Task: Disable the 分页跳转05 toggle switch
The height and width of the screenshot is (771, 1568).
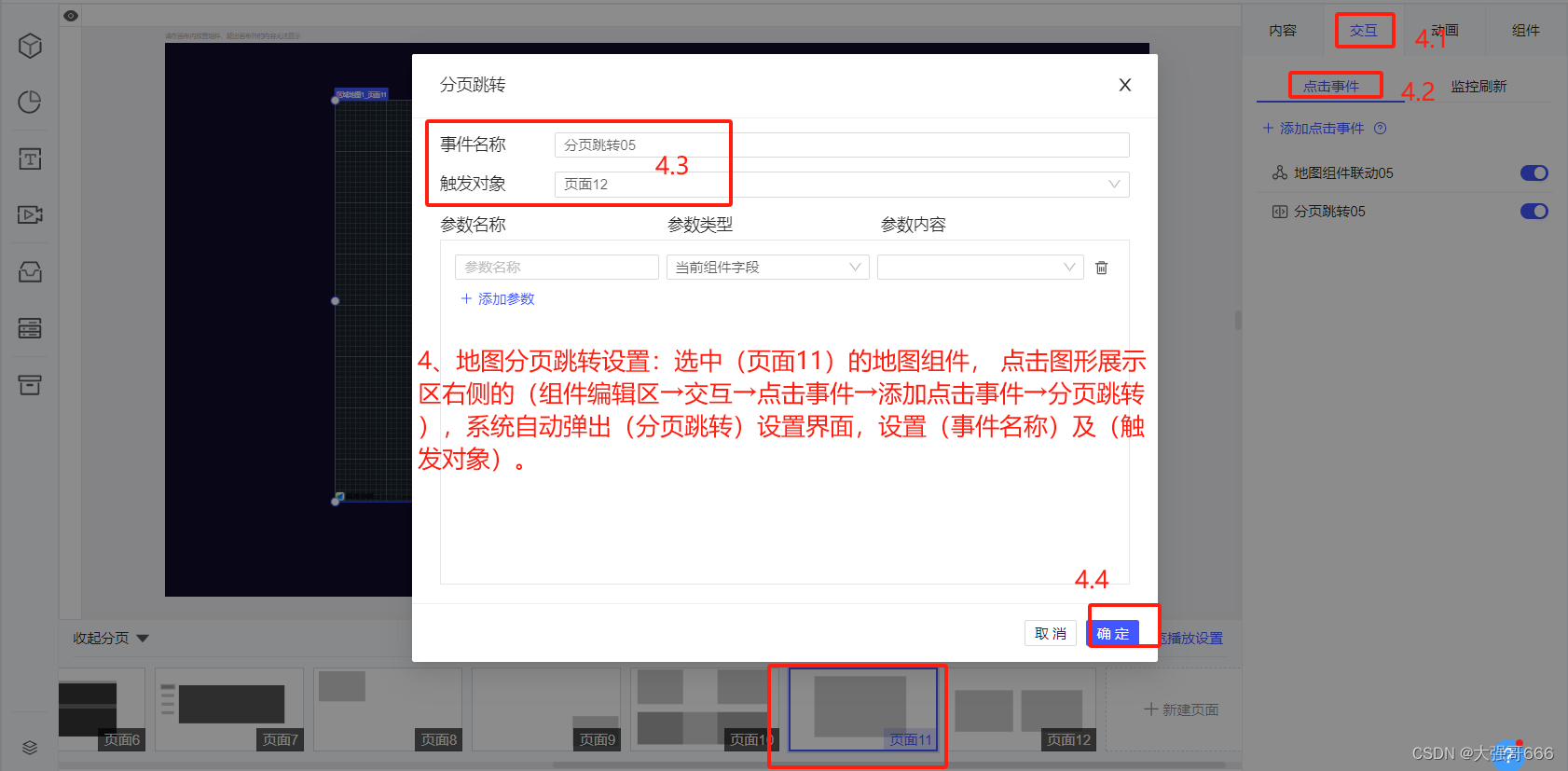Action: pos(1534,211)
